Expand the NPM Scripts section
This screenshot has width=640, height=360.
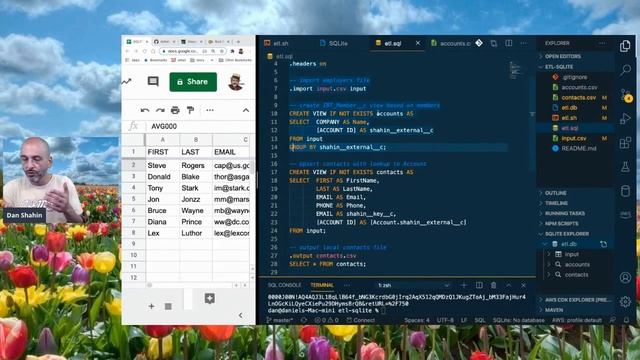click(x=562, y=223)
